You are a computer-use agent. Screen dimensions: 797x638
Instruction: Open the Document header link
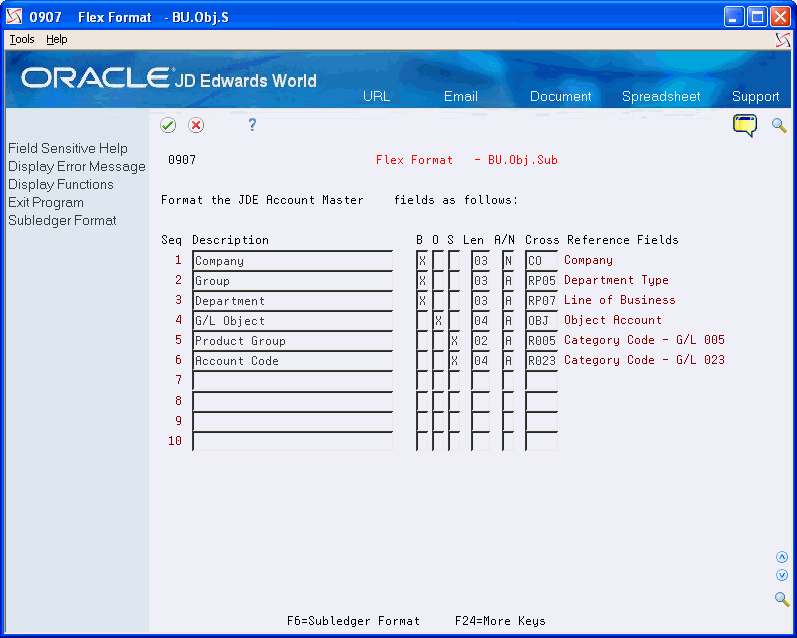point(560,96)
